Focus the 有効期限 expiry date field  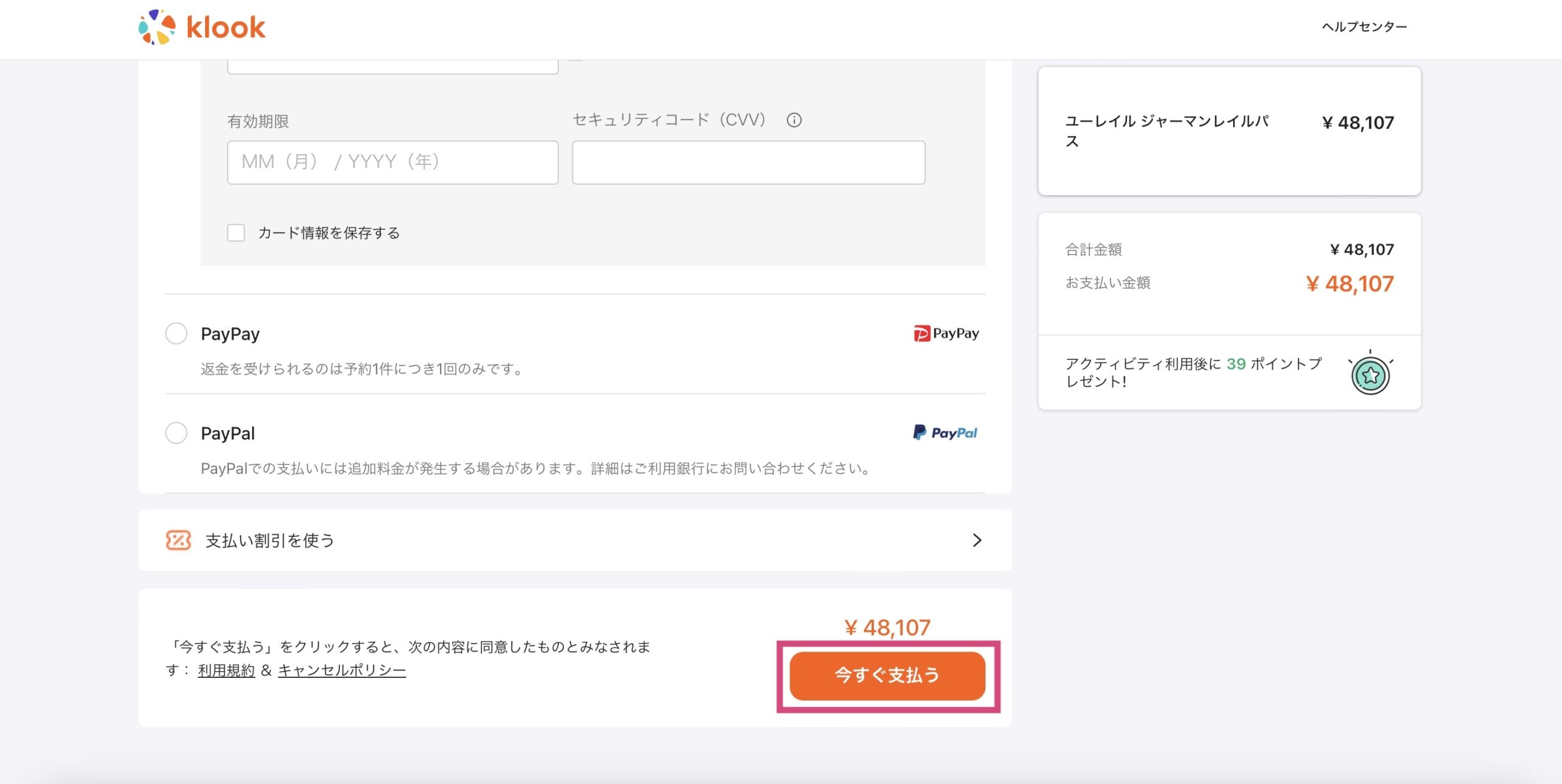(392, 162)
